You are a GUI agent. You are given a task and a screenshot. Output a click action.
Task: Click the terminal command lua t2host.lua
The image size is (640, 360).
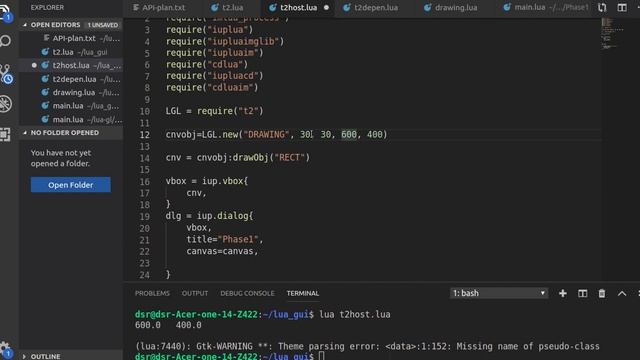(355, 314)
